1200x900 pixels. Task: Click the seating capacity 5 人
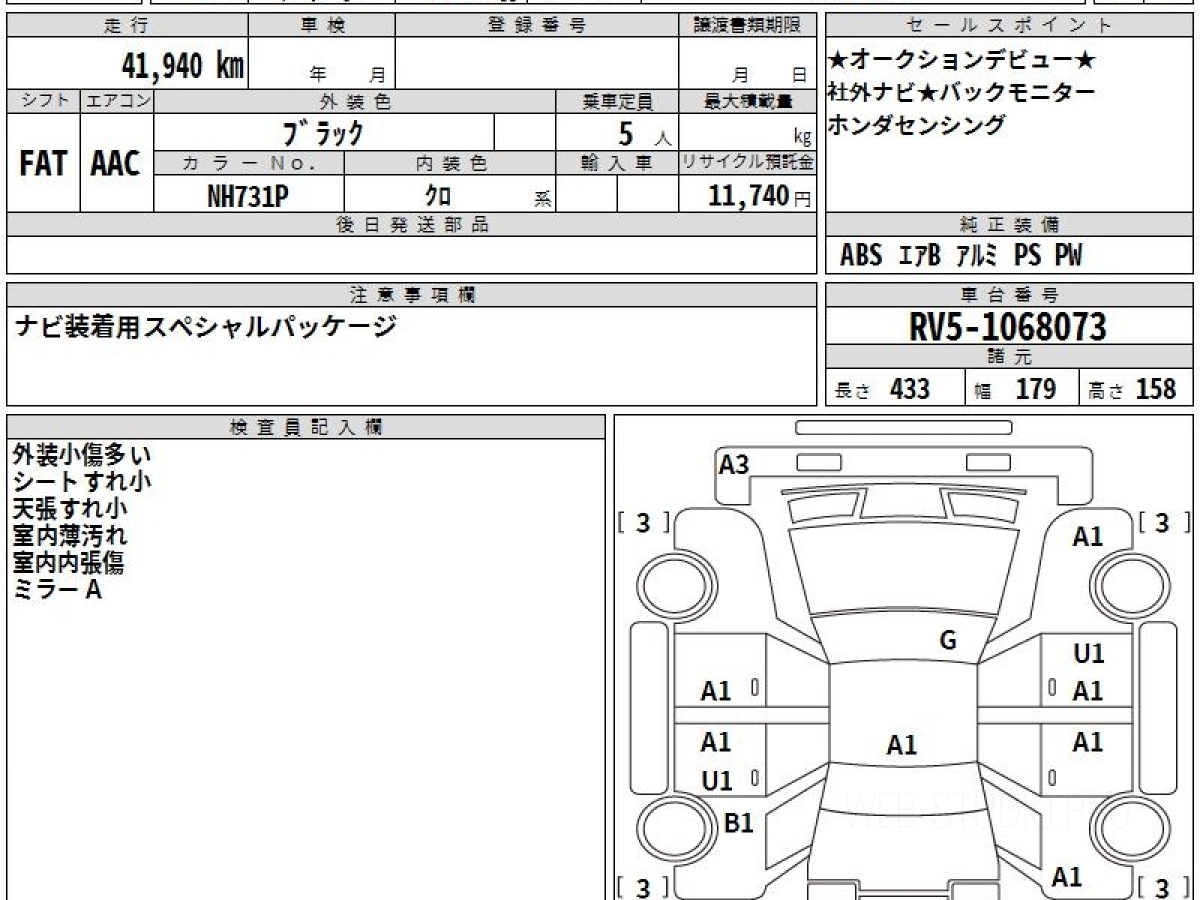644,133
